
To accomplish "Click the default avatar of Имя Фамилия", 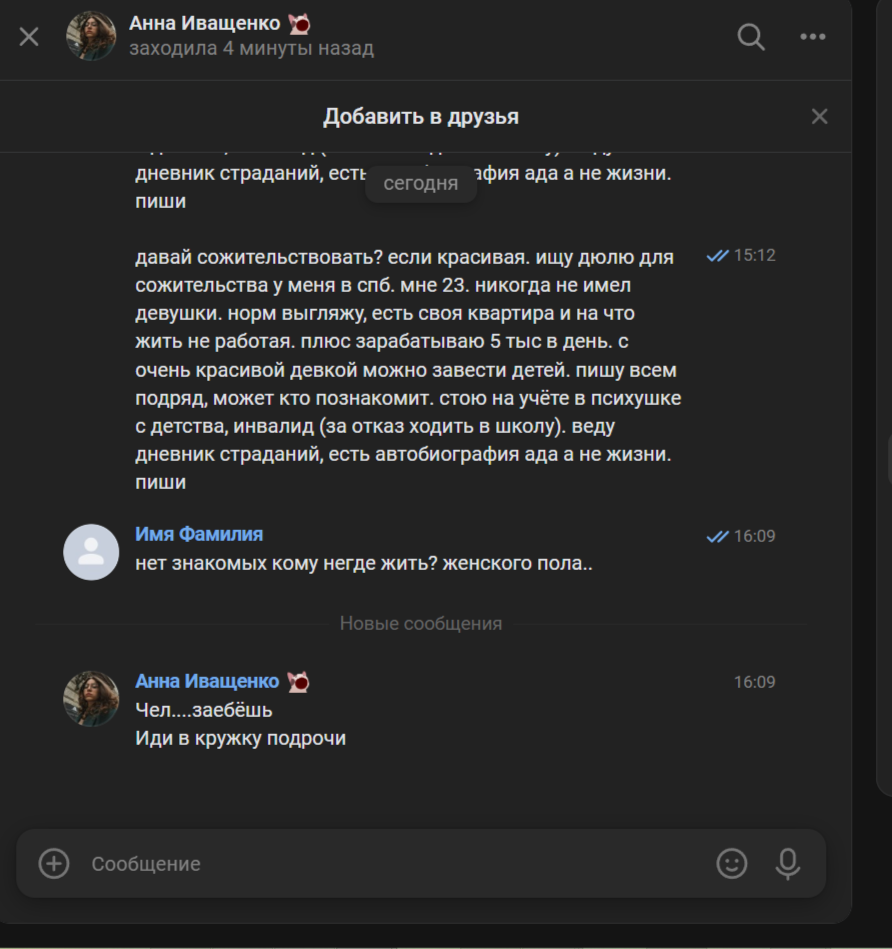I will coord(91,552).
